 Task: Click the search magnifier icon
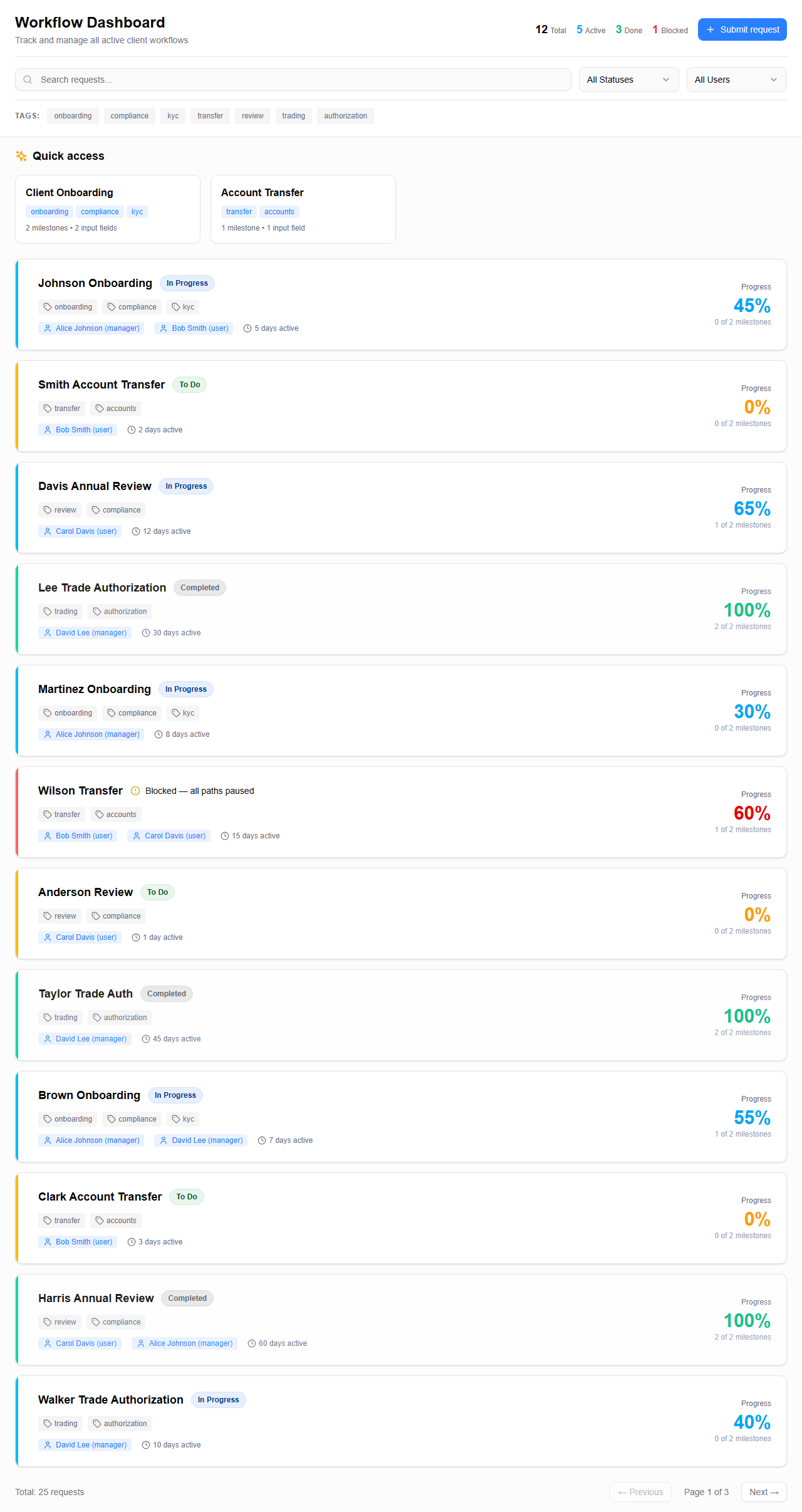tap(28, 80)
